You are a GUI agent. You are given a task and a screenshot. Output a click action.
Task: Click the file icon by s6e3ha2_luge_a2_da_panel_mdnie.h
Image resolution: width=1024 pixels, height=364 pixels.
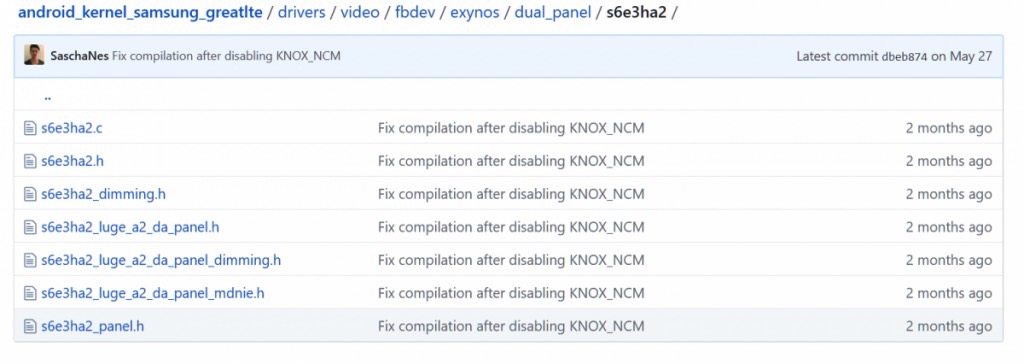point(29,293)
